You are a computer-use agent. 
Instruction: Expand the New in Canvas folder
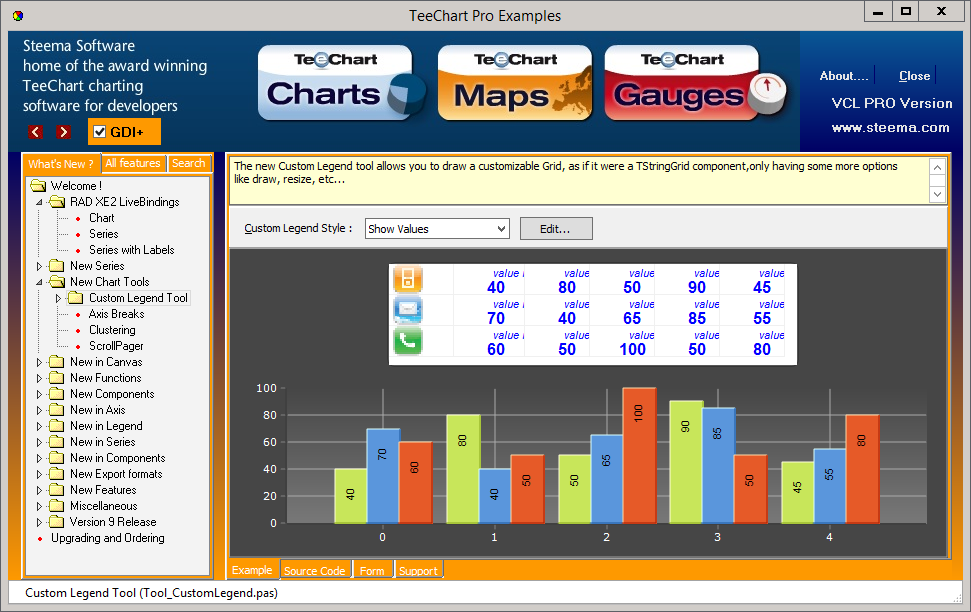[x=39, y=362]
